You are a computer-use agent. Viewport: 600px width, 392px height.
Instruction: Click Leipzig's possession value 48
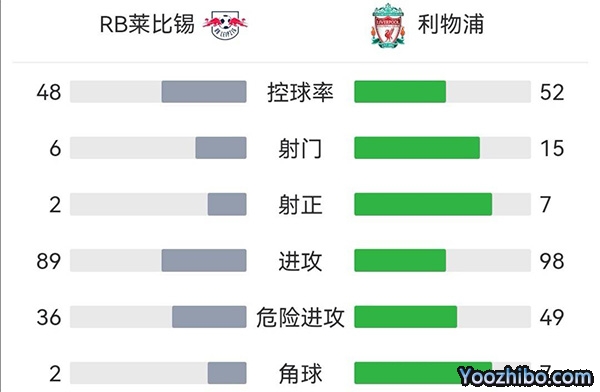tap(49, 92)
